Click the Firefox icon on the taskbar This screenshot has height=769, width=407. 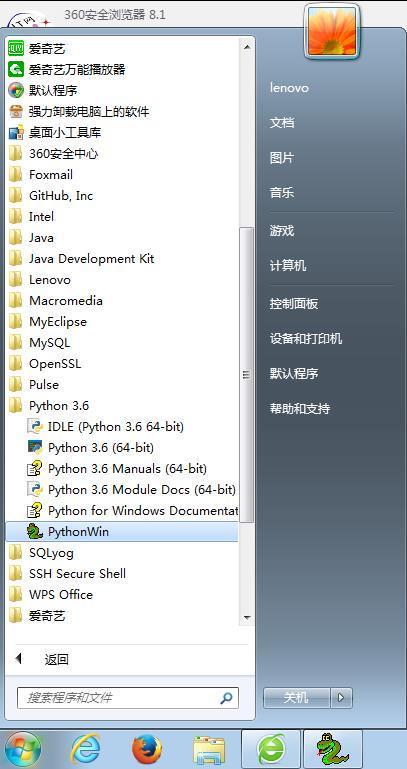click(147, 749)
